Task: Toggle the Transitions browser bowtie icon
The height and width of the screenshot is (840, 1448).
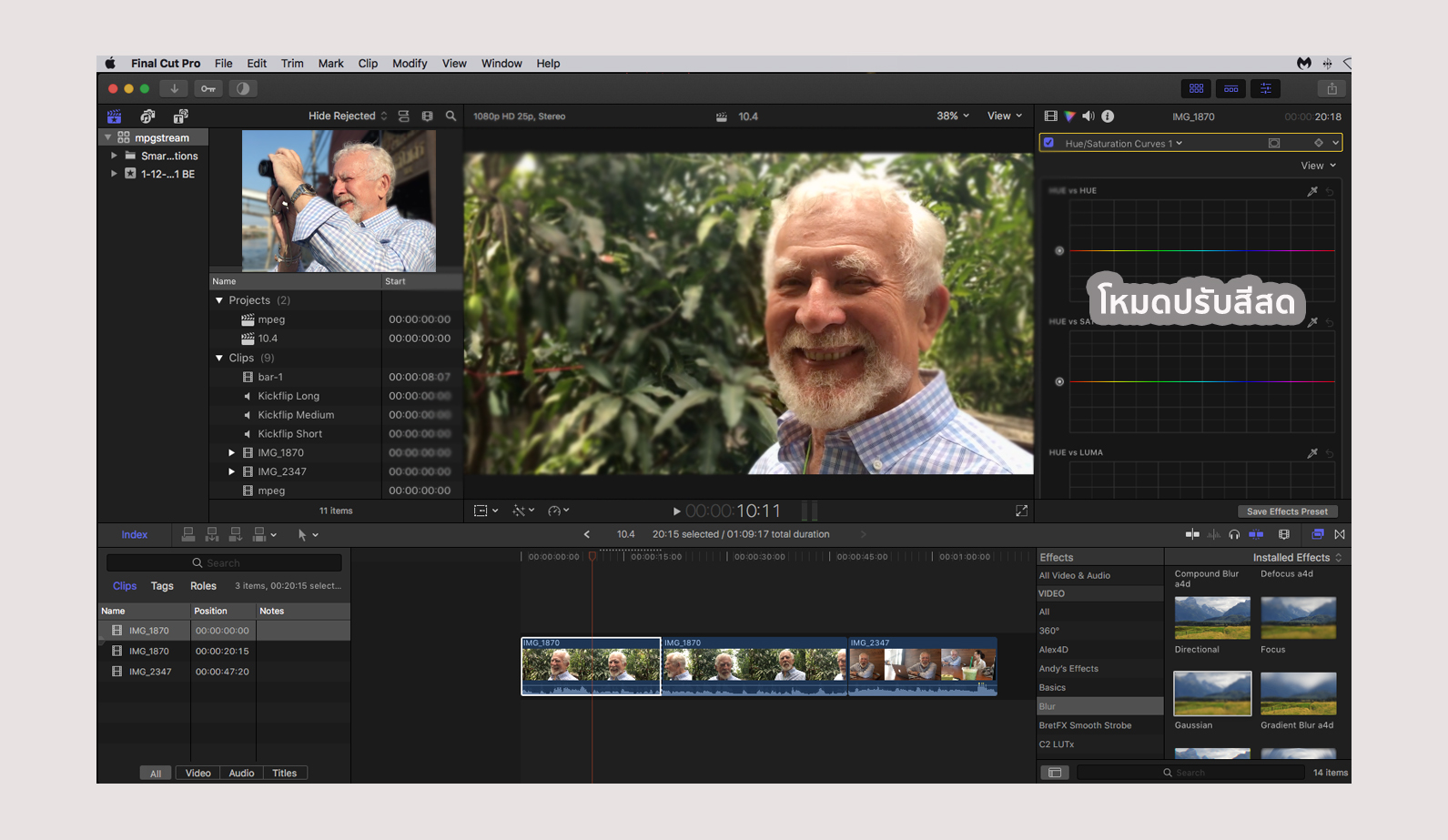Action: 1340,534
